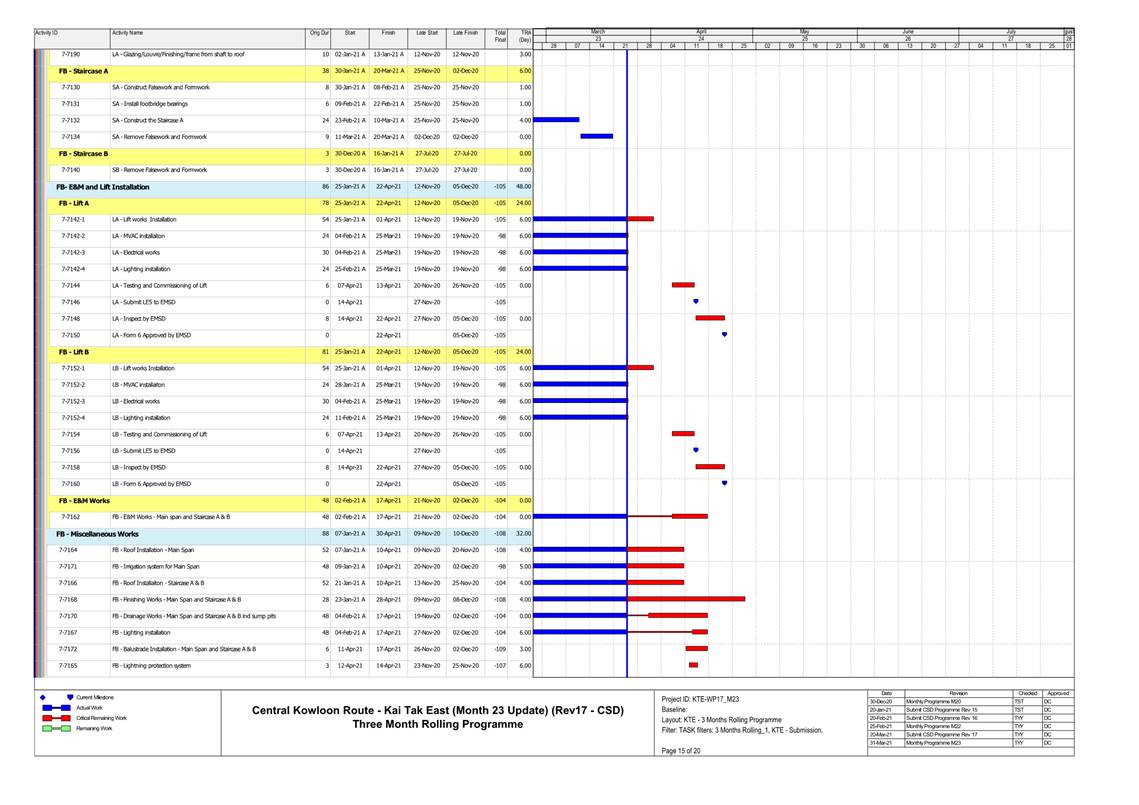This screenshot has width=1139, height=805.
Task: Select the LA - Submit LES to EMSD milestone marker
Action: (x=696, y=301)
